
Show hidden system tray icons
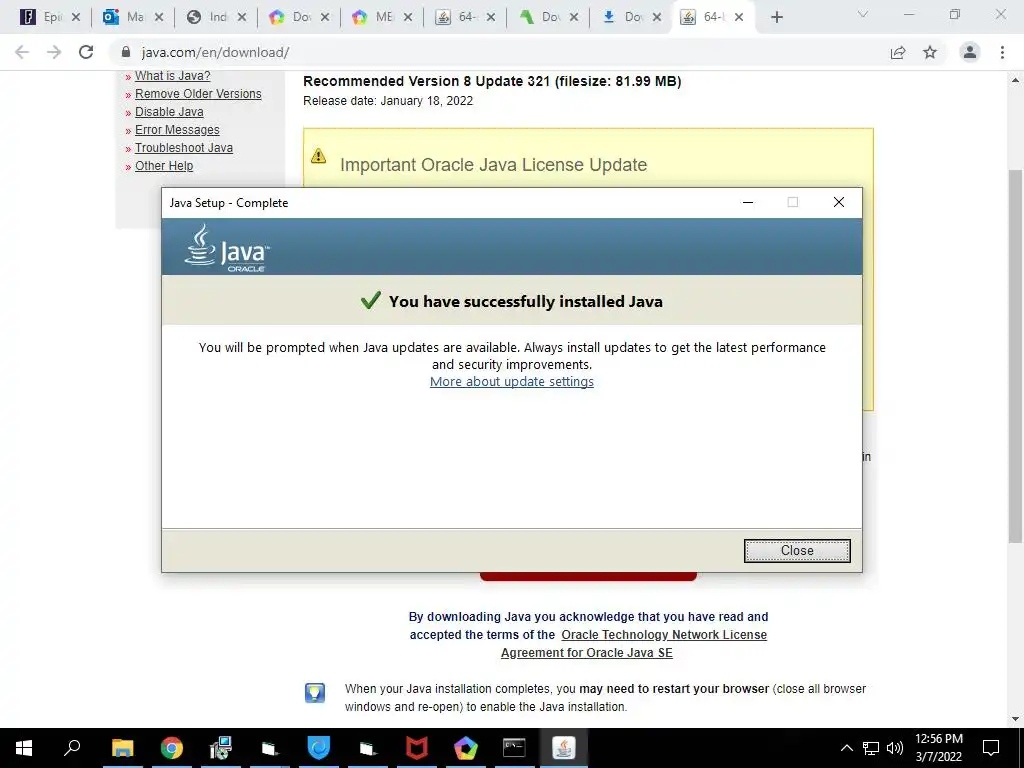point(846,748)
